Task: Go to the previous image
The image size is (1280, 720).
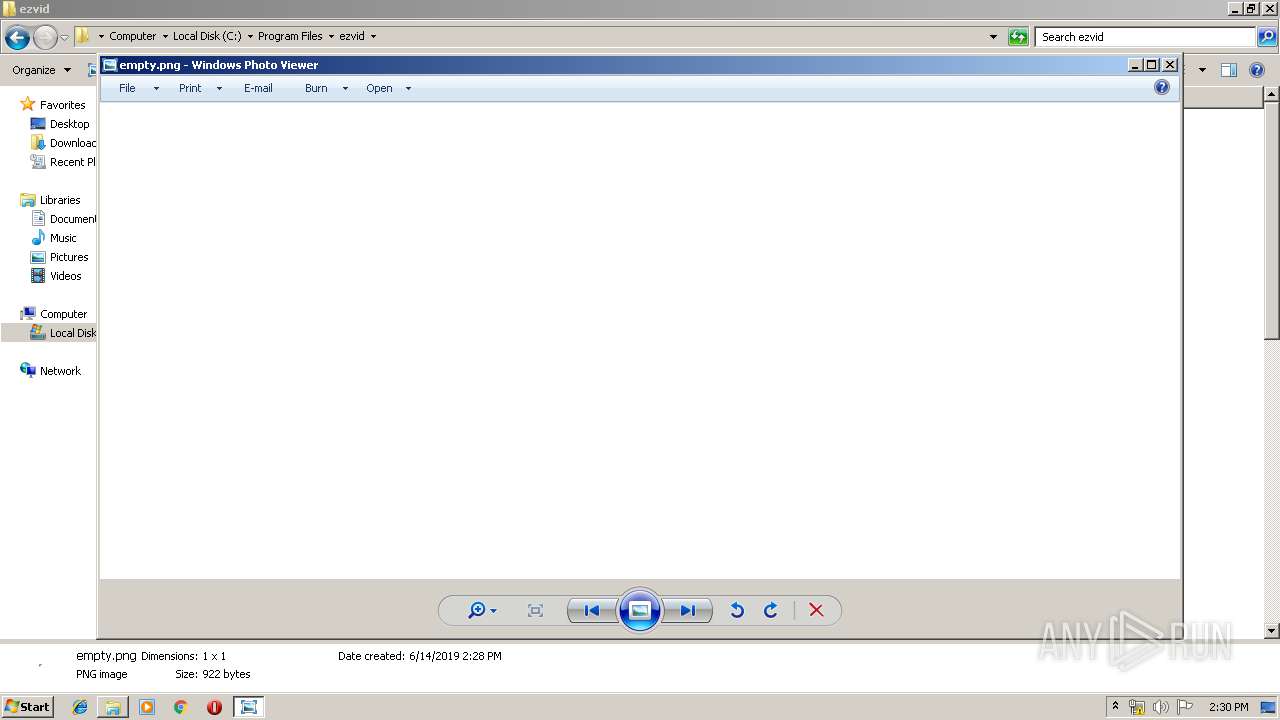Action: click(592, 611)
